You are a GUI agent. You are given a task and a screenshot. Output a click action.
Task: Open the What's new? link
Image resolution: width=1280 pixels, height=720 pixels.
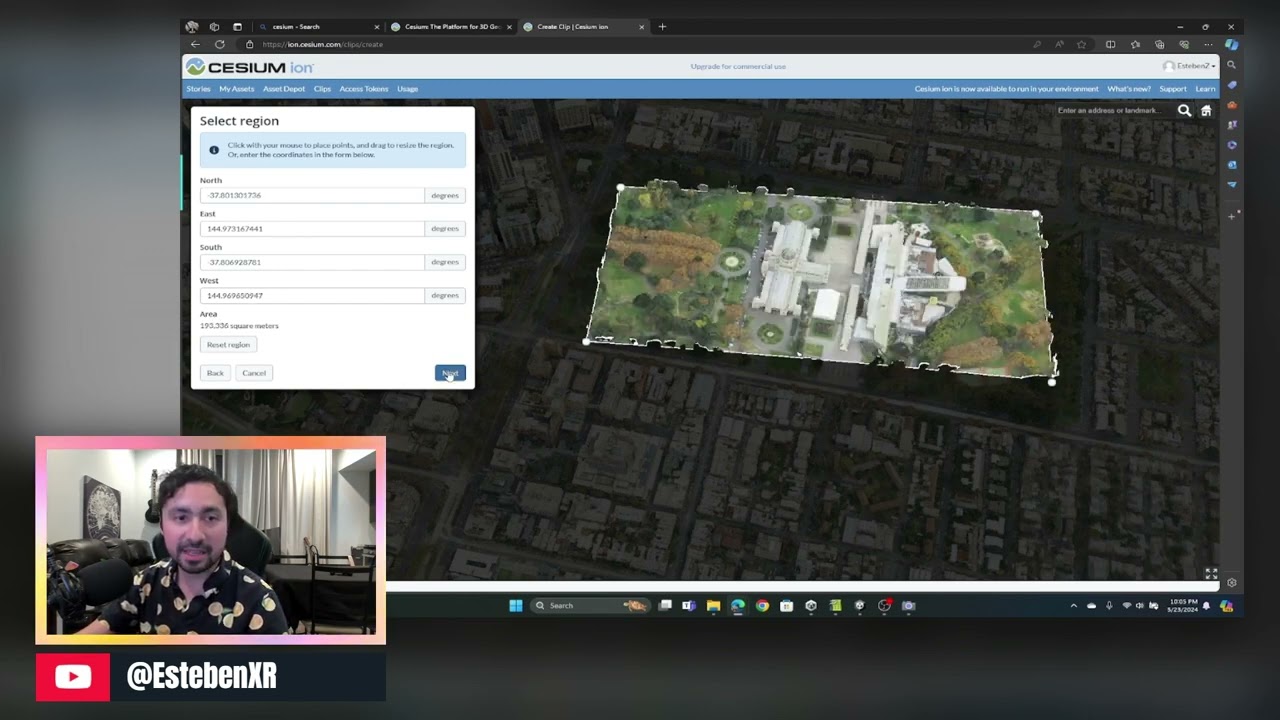[x=1128, y=89]
